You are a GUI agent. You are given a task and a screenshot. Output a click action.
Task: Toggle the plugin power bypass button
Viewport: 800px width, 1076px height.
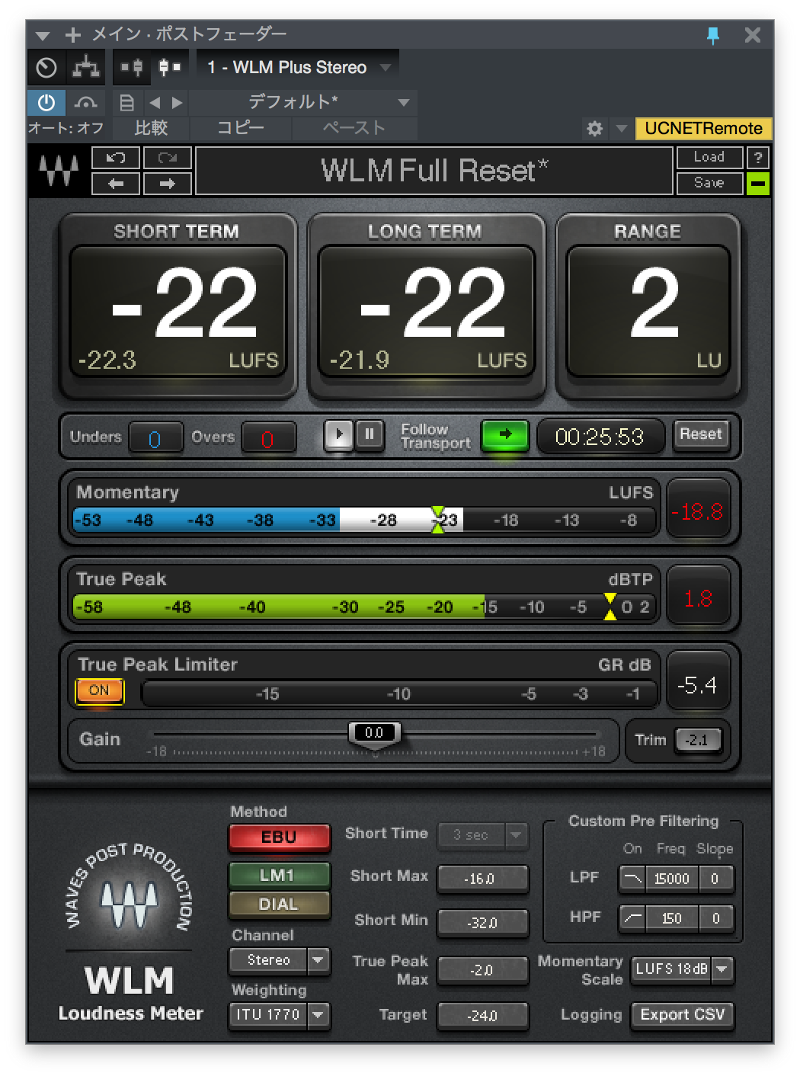click(47, 103)
